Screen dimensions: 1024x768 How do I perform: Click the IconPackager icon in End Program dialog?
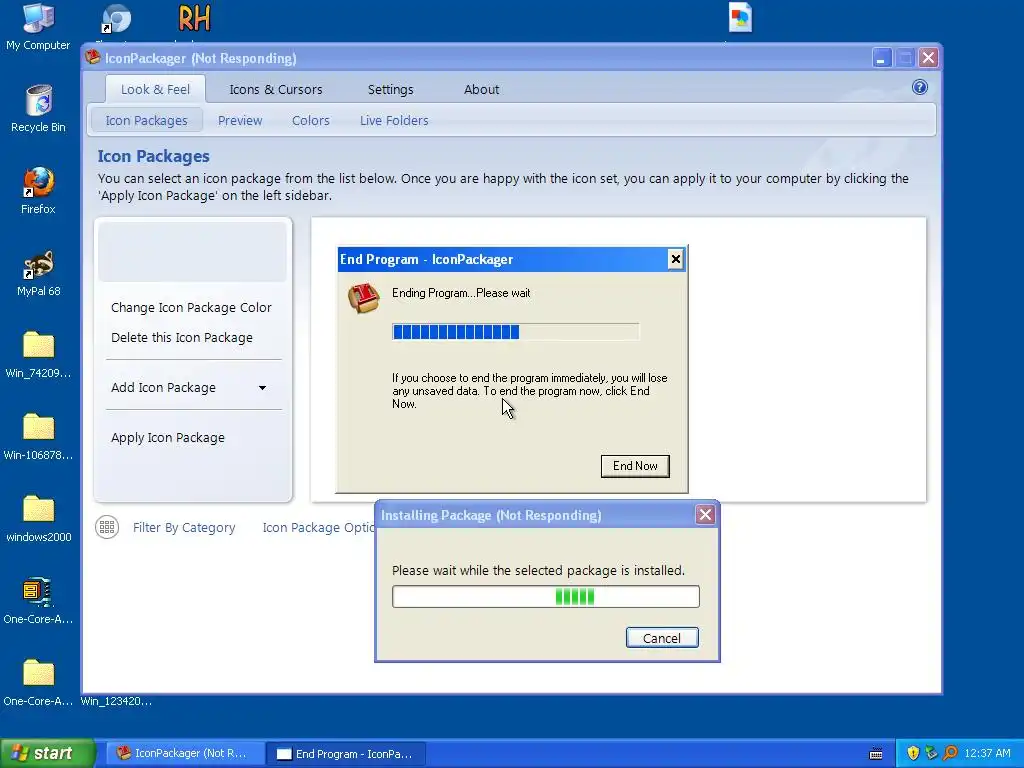tap(364, 298)
